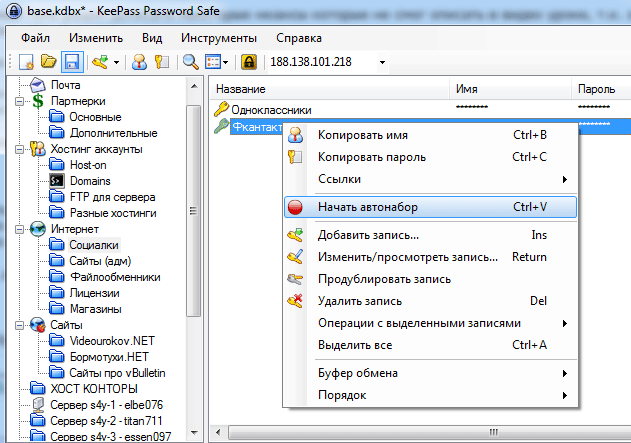The image size is (631, 443).
Task: Open the Add entry dropdown arrow in the toolbar
Action: [116, 62]
